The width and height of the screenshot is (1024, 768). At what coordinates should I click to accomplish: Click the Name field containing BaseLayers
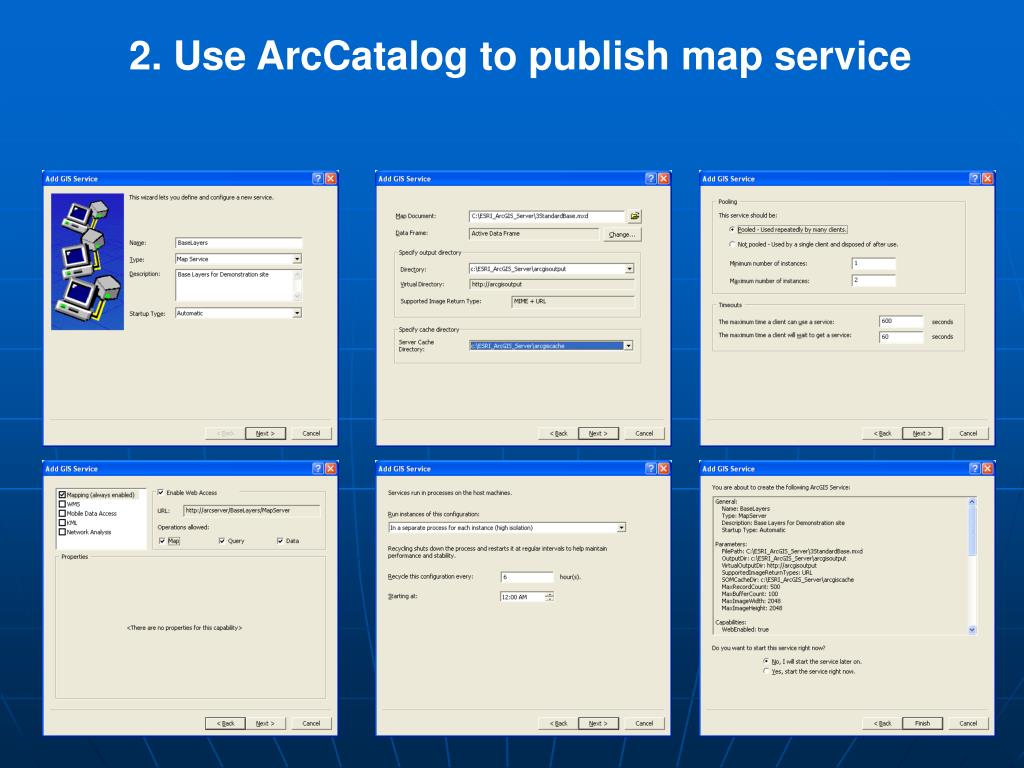click(x=238, y=243)
